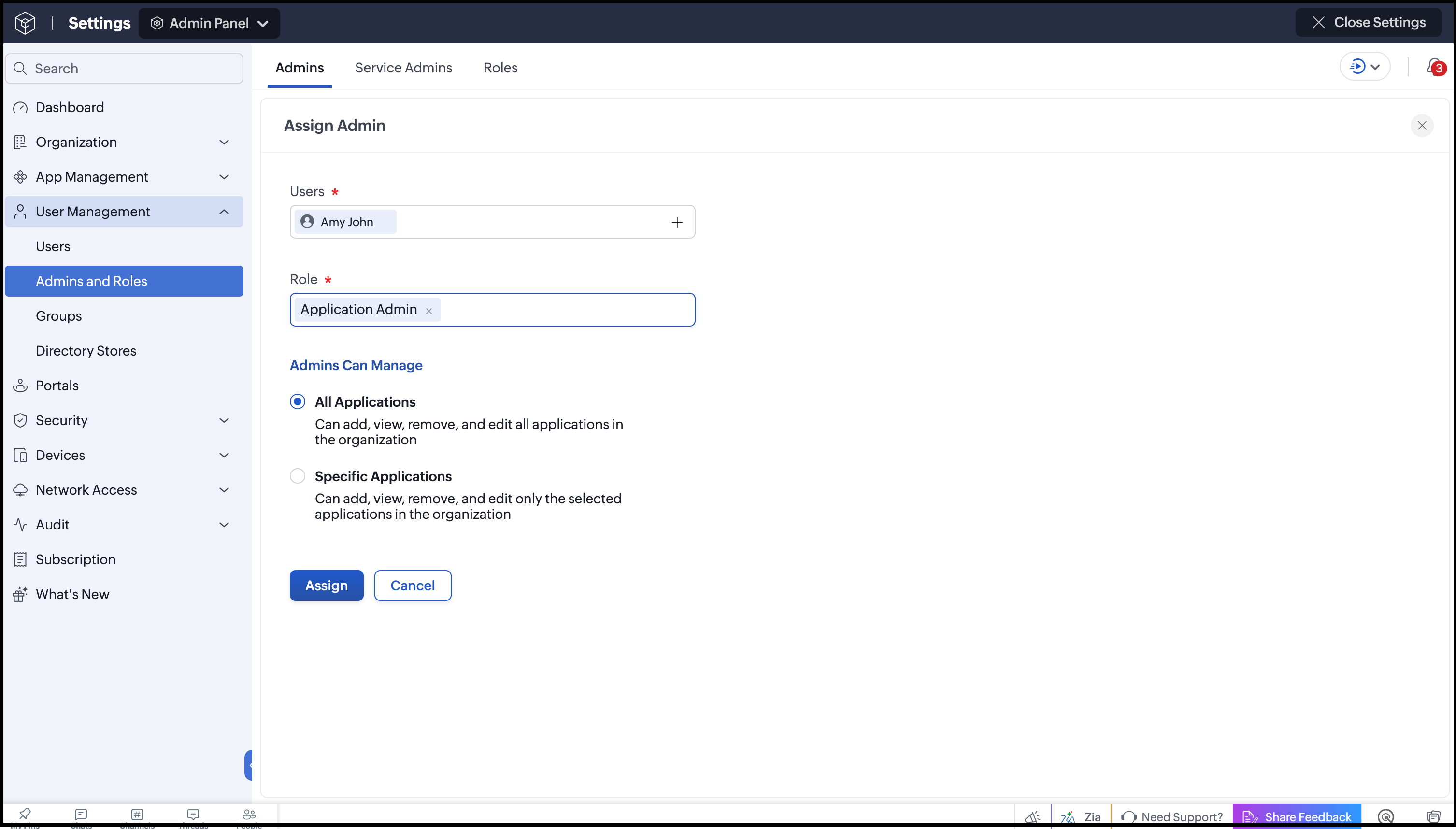
Task: Open Threads in bottom bar
Action: click(x=194, y=816)
